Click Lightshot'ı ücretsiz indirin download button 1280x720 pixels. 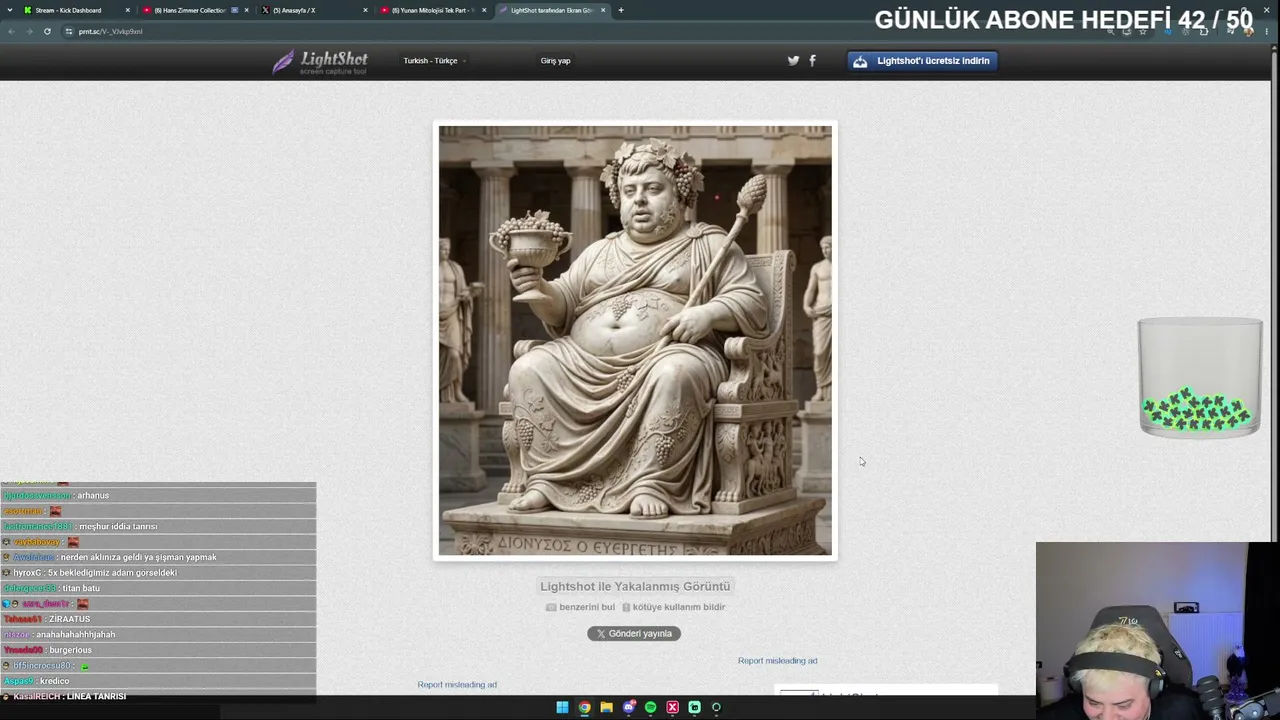(x=922, y=61)
